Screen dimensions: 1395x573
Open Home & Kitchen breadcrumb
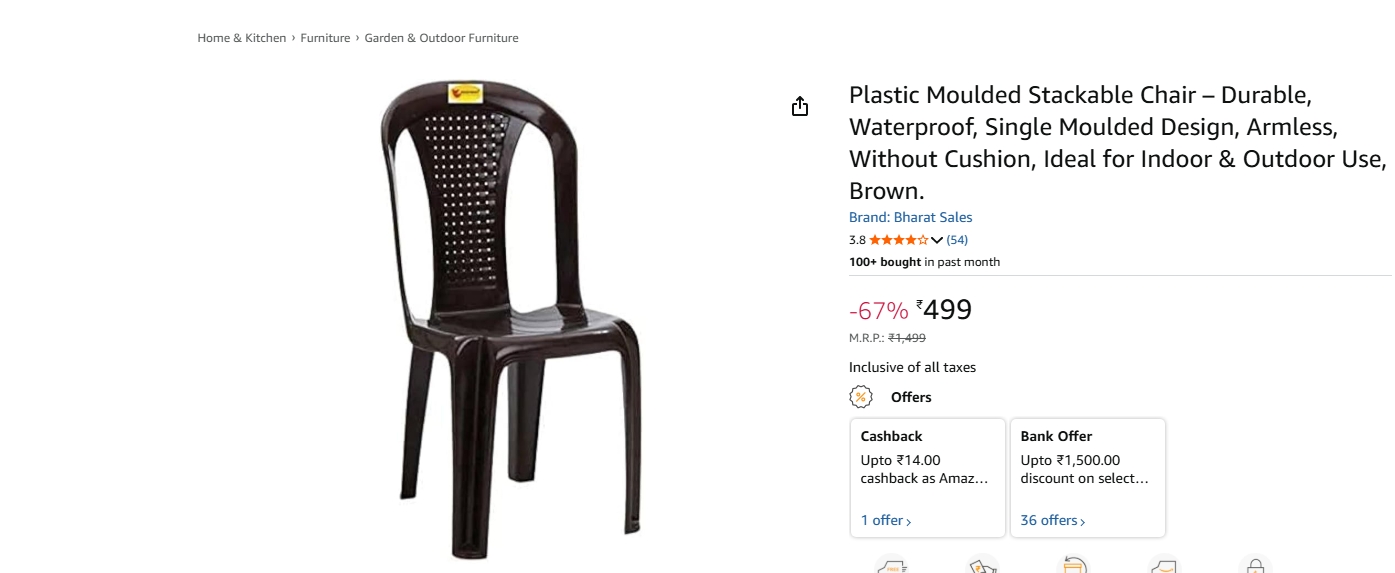pyautogui.click(x=242, y=38)
